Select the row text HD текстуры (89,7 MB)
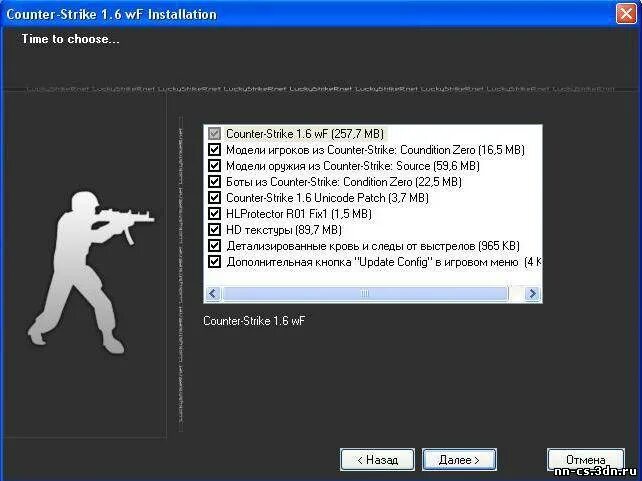 pyautogui.click(x=284, y=230)
